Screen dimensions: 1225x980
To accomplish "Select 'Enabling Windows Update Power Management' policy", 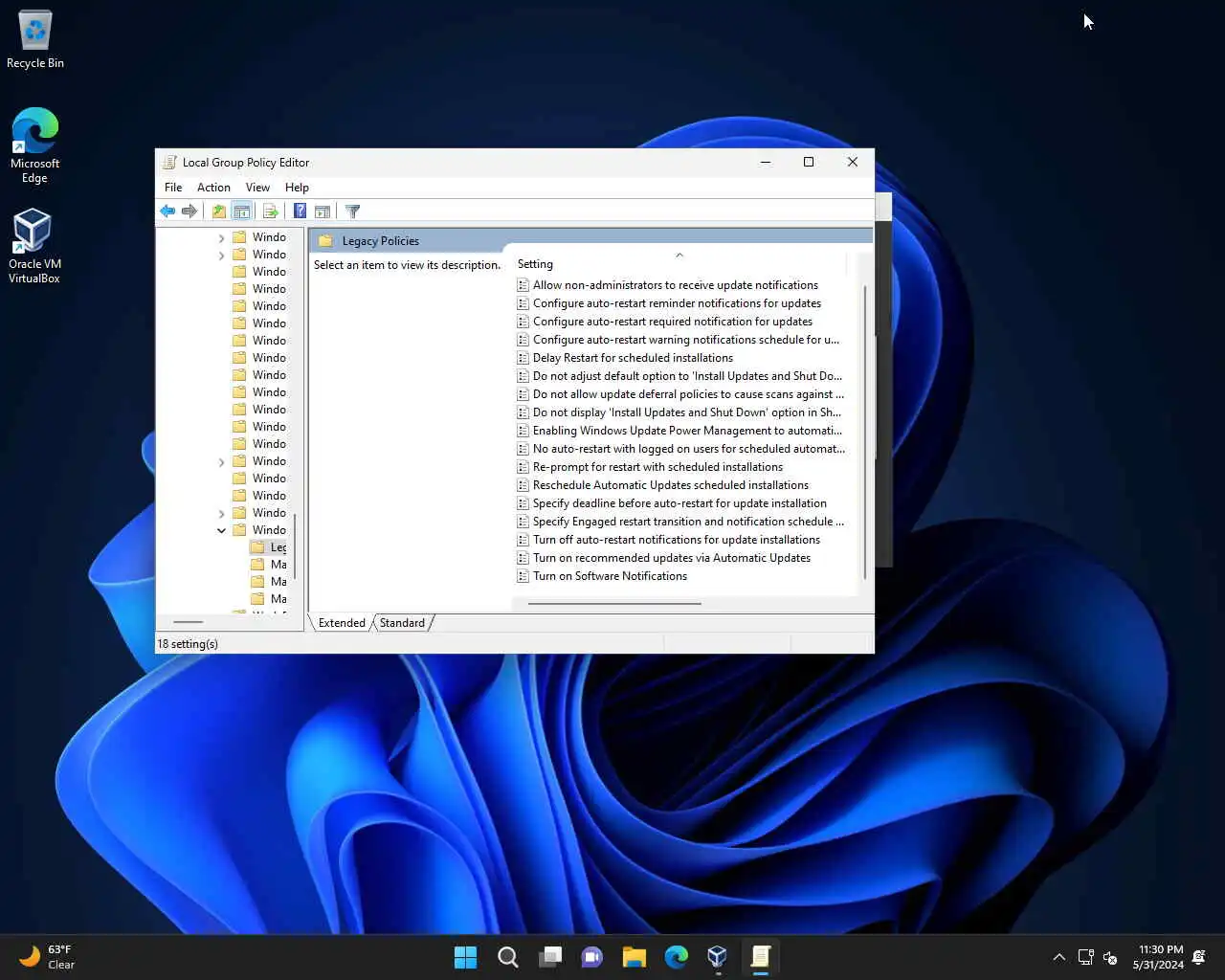I will [679, 431].
